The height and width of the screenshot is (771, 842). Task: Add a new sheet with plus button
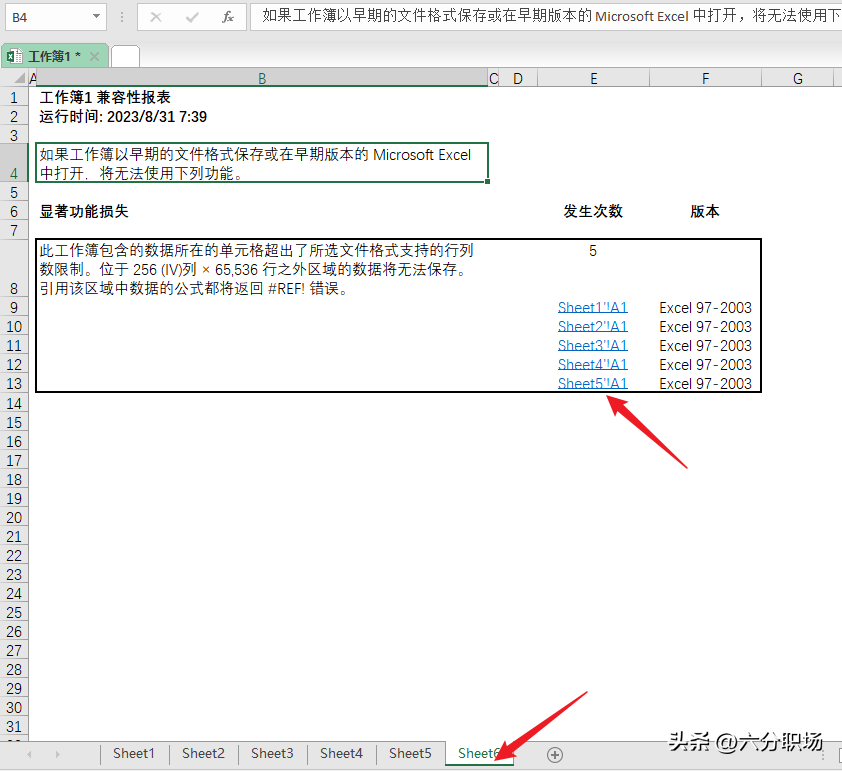coord(555,755)
